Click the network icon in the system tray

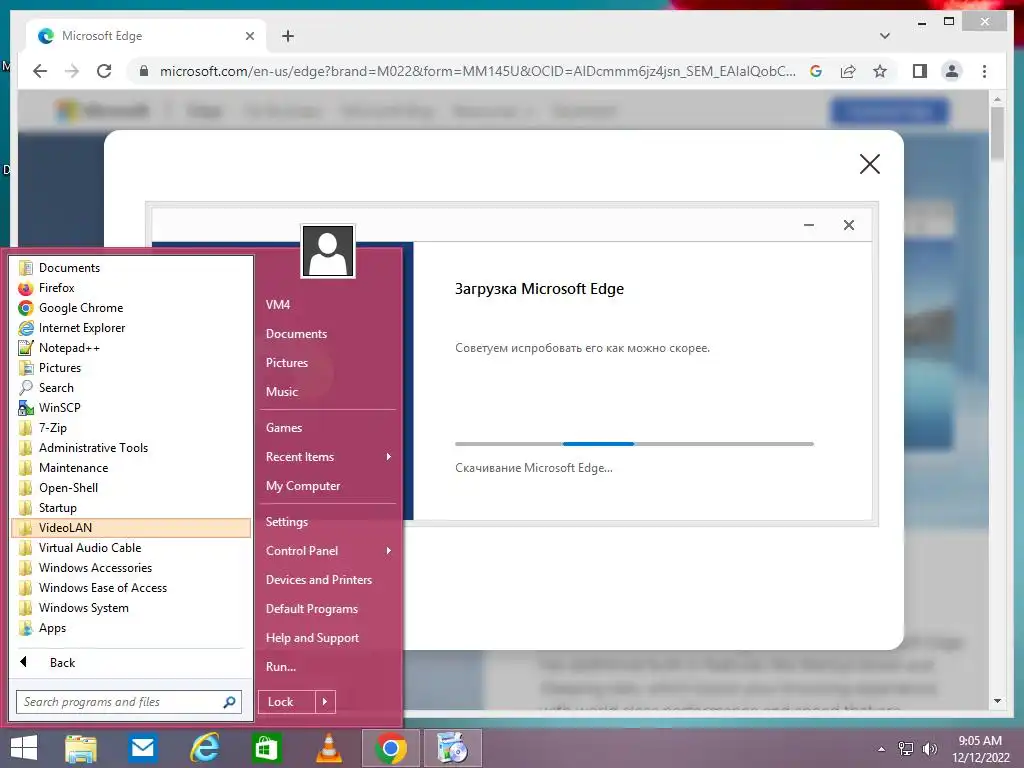(x=906, y=749)
